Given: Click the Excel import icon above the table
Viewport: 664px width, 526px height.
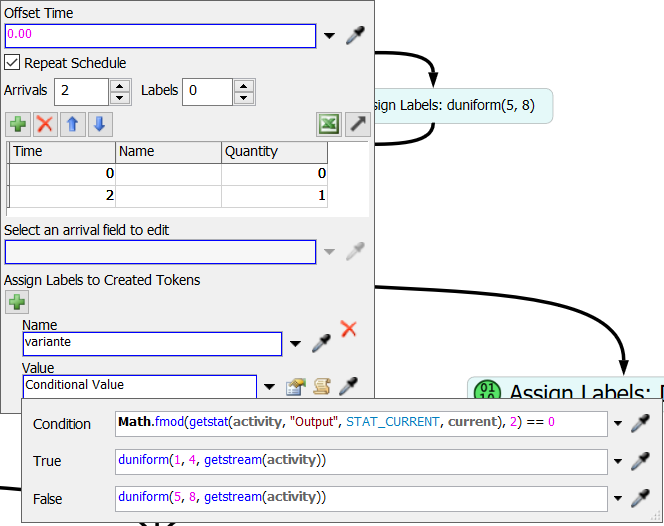Looking at the screenshot, I should (329, 125).
